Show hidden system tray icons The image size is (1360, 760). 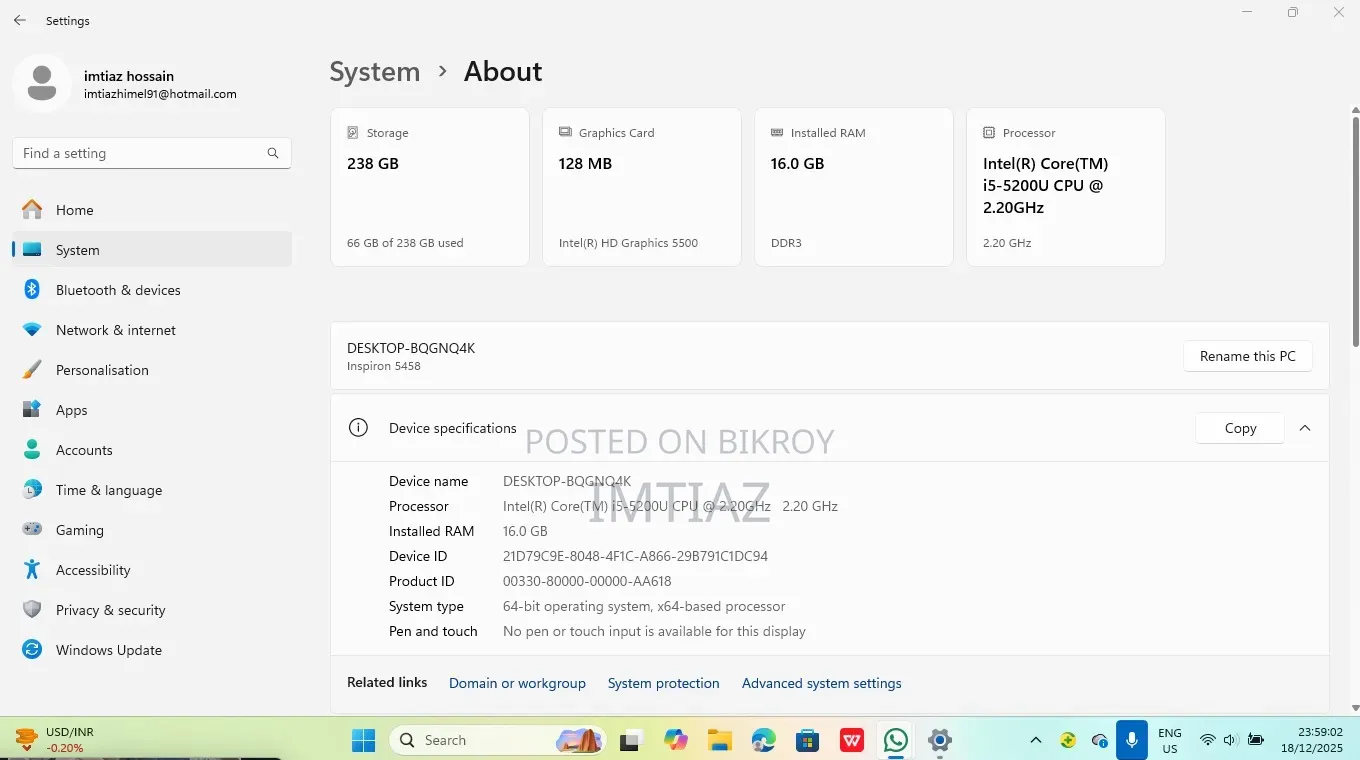1036,740
